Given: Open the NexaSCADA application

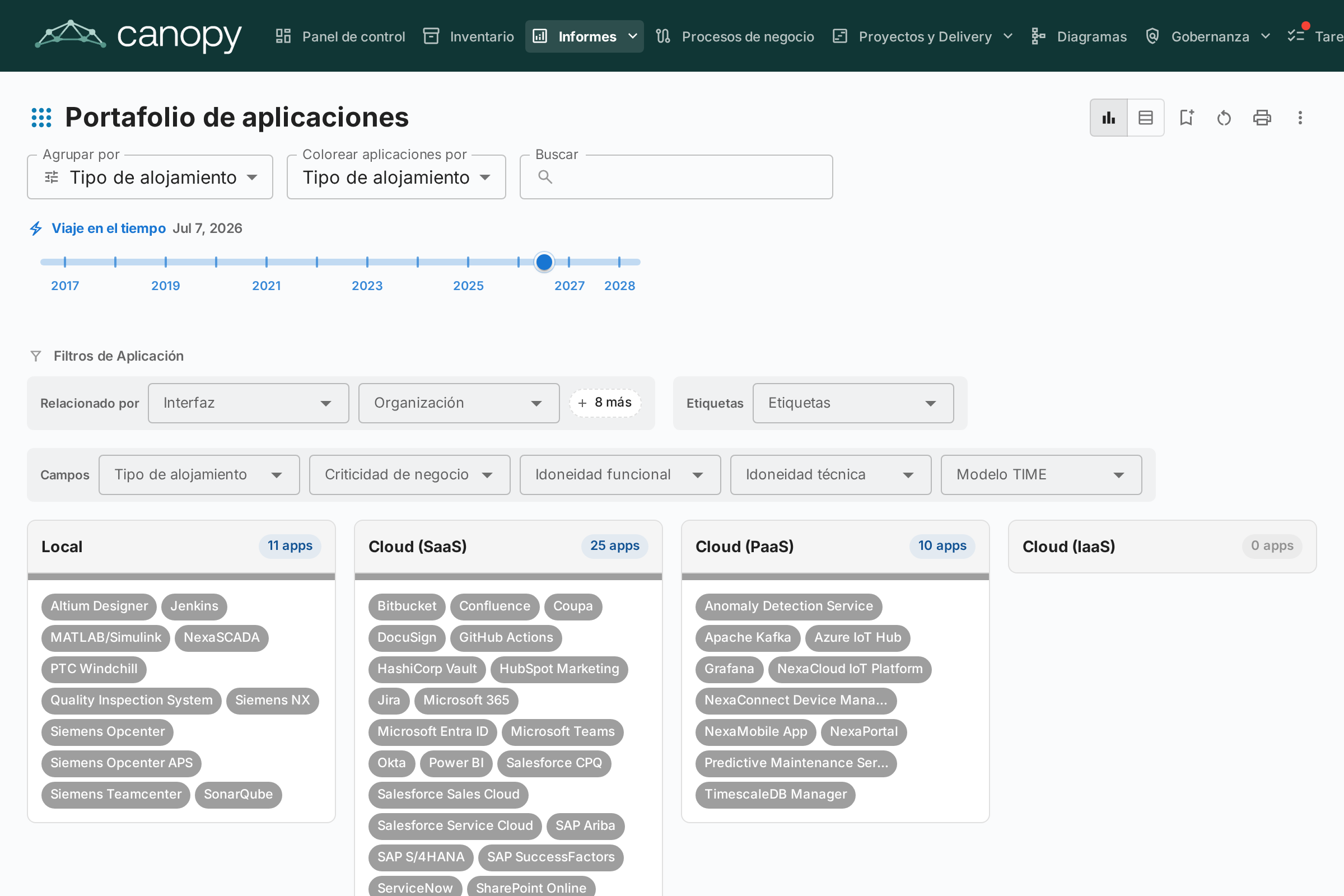Looking at the screenshot, I should [222, 638].
